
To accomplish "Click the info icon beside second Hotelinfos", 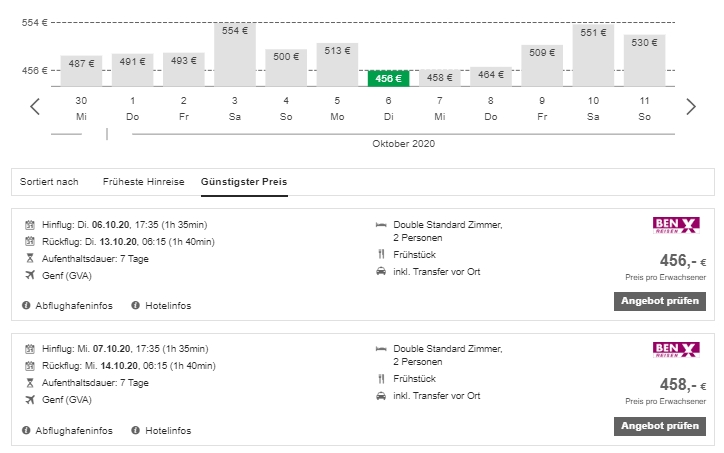I will tap(136, 430).
